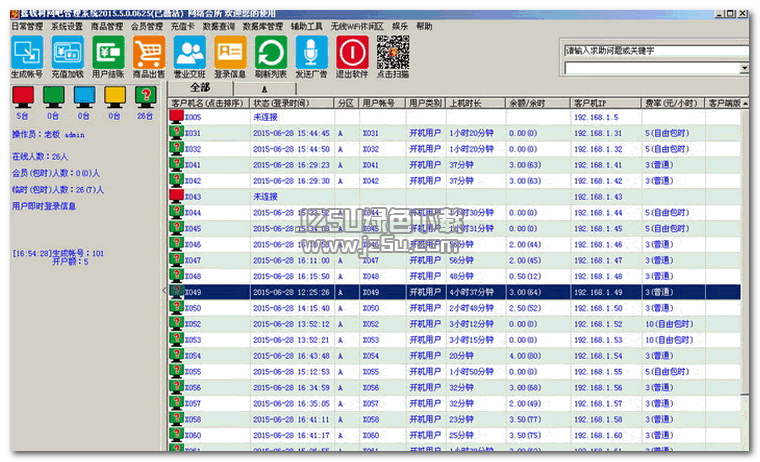The image size is (760, 462).
Task: Click login time 2015-06-28 16:35:05
Action: click(291, 403)
